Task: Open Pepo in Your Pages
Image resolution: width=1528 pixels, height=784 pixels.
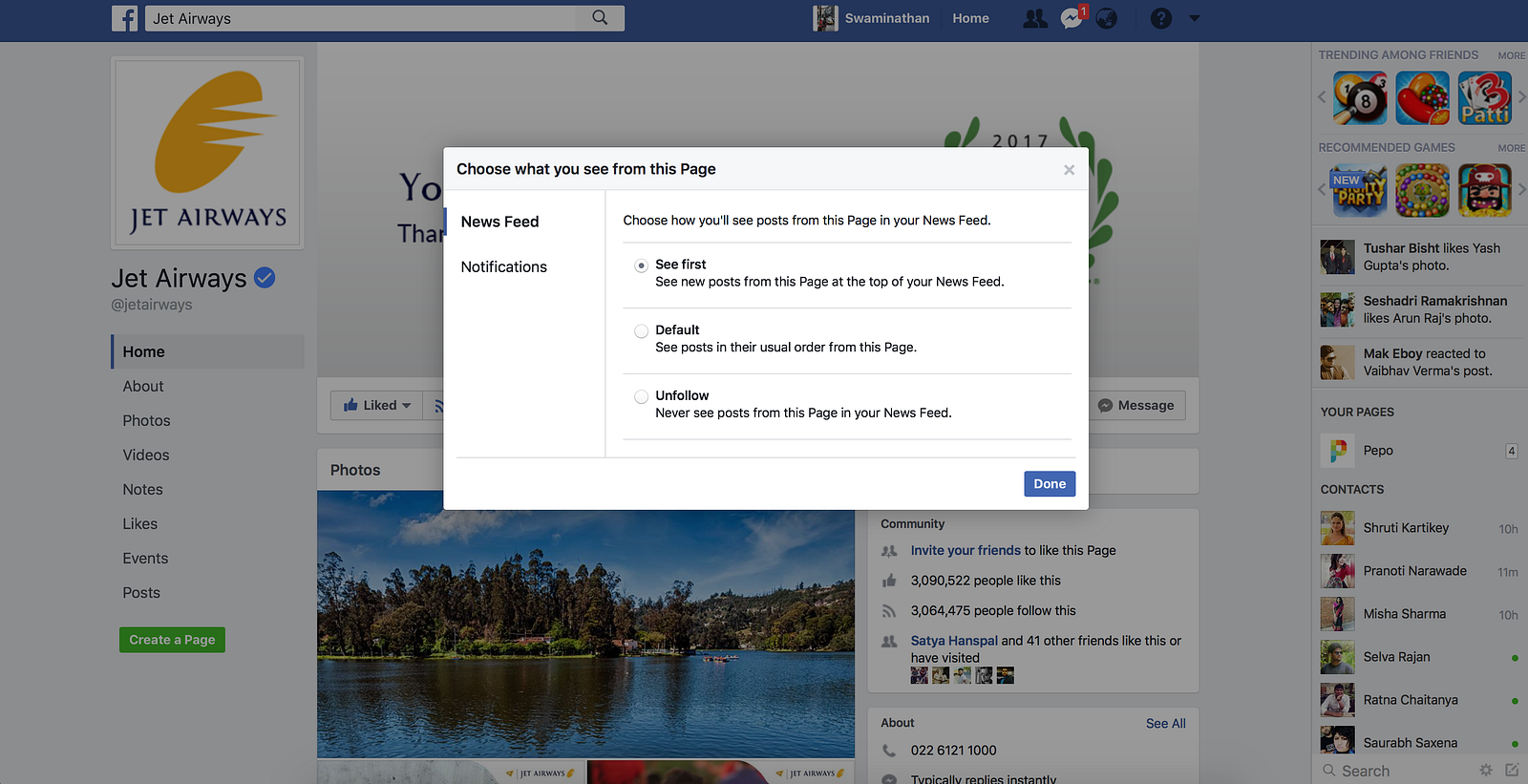Action: point(1419,450)
